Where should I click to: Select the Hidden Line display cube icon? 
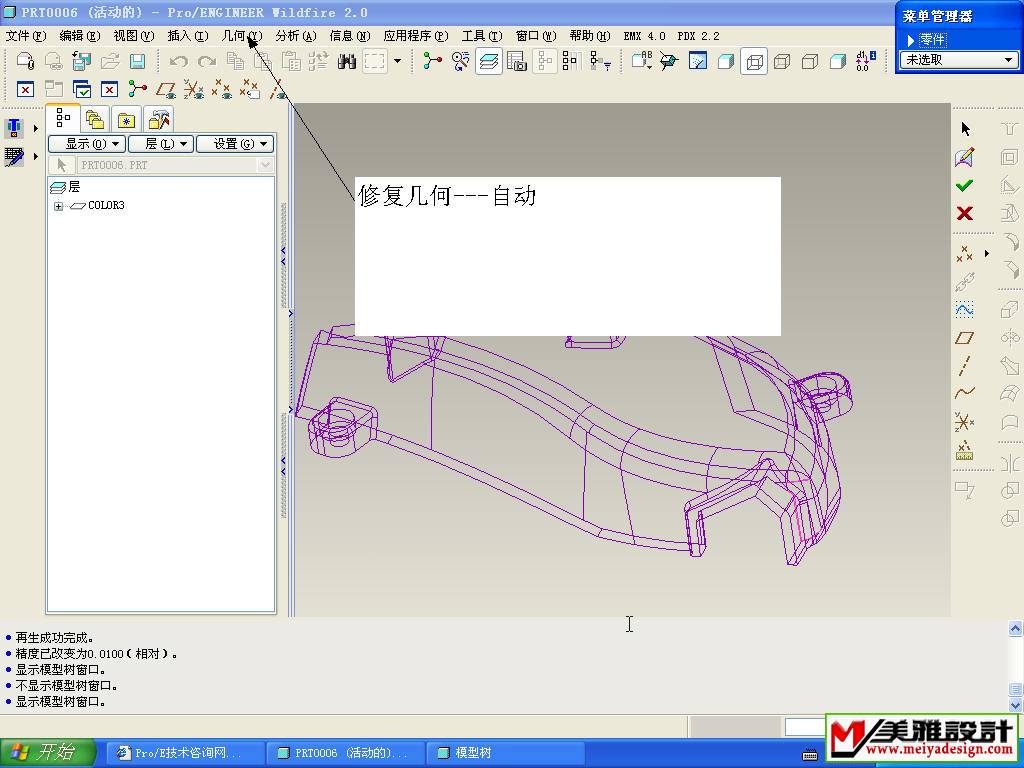pyautogui.click(x=782, y=61)
